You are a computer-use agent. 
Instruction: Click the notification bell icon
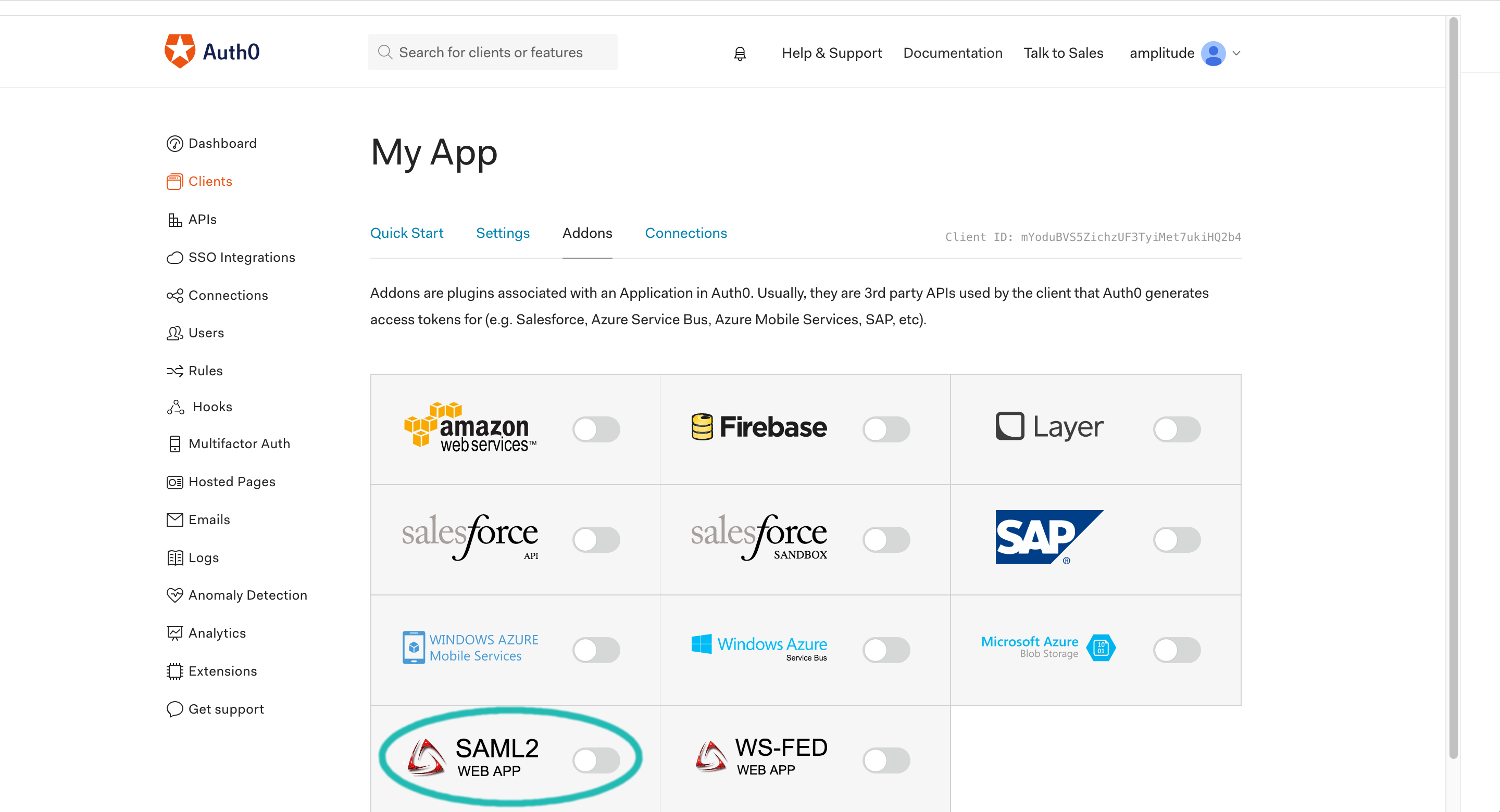[740, 53]
